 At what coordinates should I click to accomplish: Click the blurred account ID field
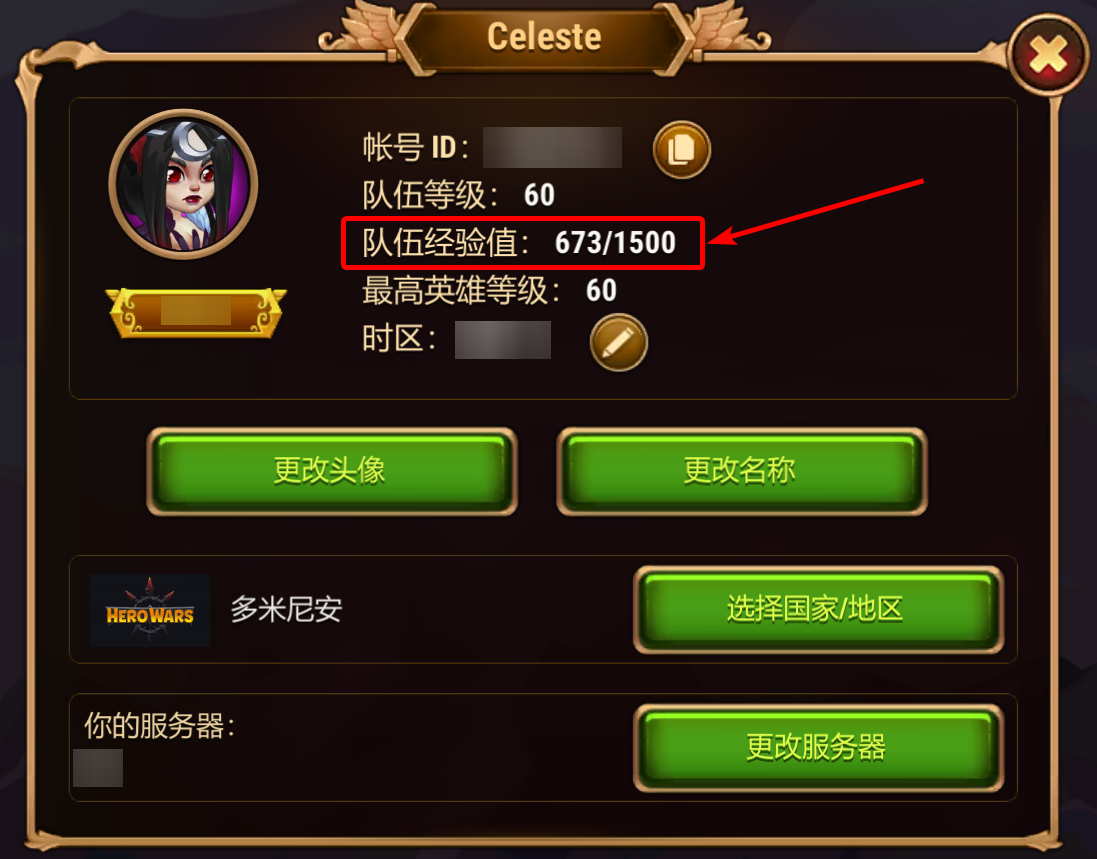[x=552, y=148]
